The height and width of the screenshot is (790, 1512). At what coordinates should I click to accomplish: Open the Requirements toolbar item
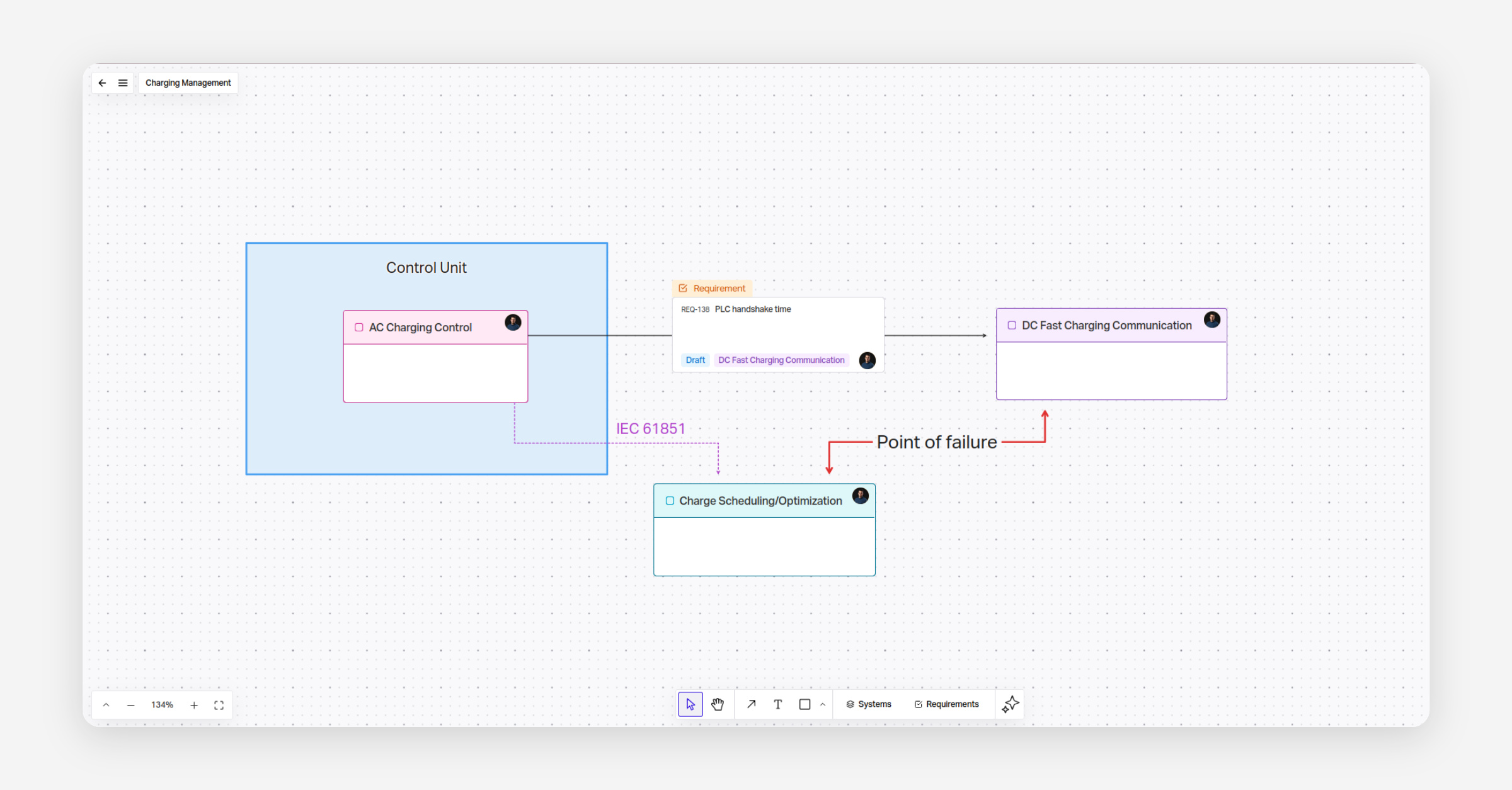point(946,704)
